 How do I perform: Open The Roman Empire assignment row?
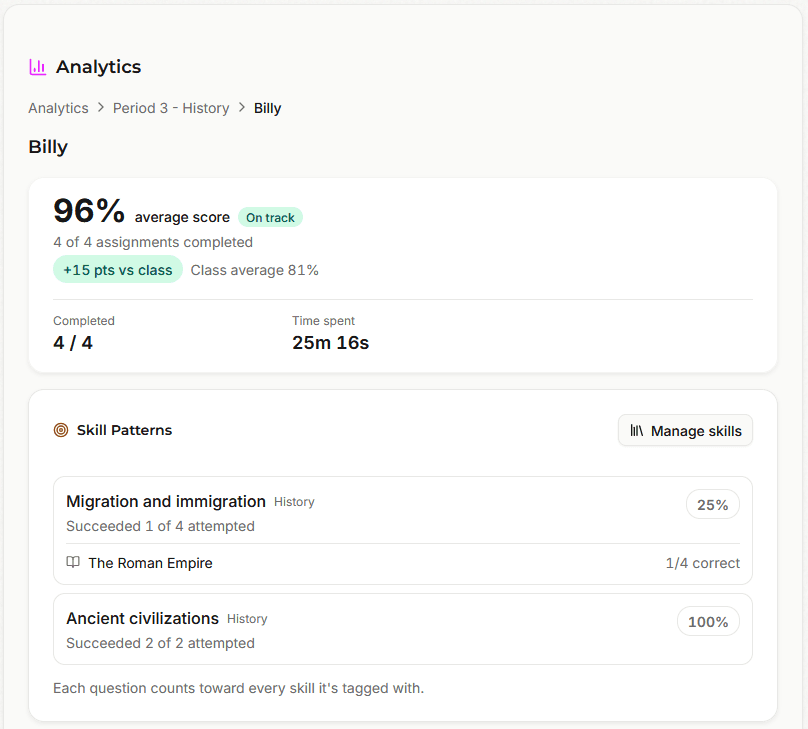point(403,563)
